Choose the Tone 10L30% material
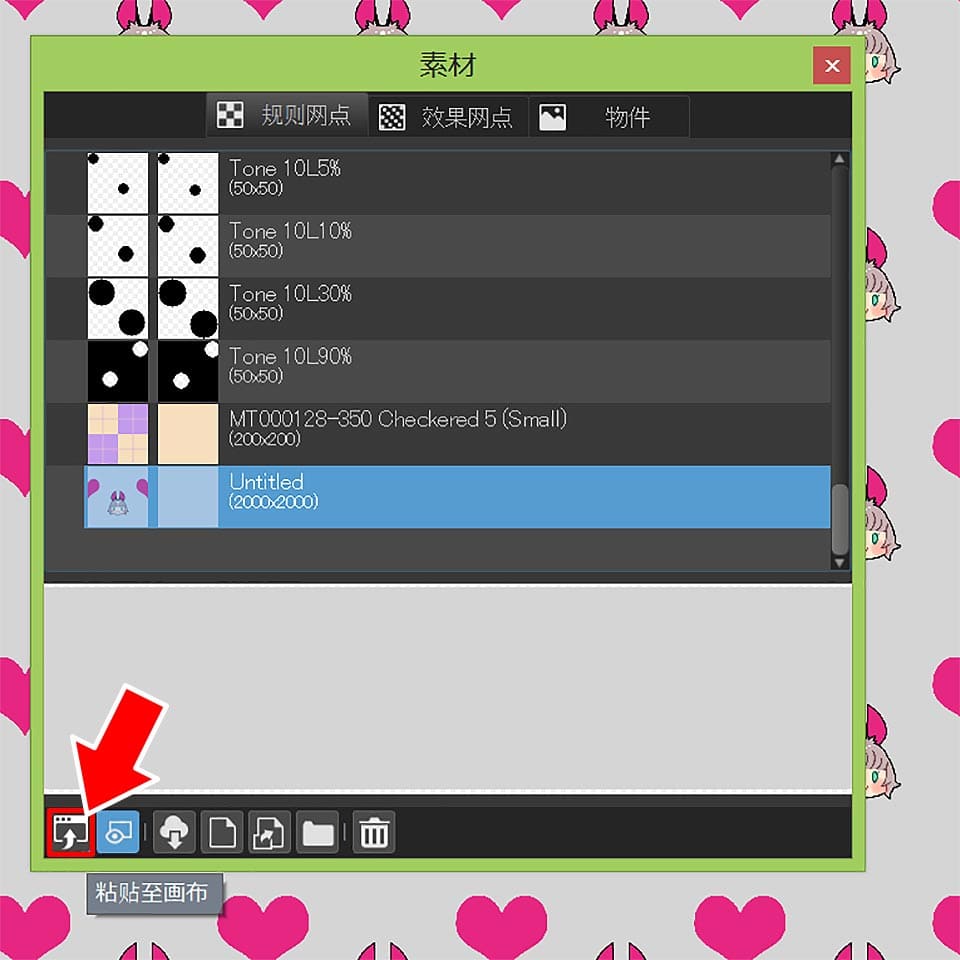Viewport: 960px width, 960px height. (438, 308)
